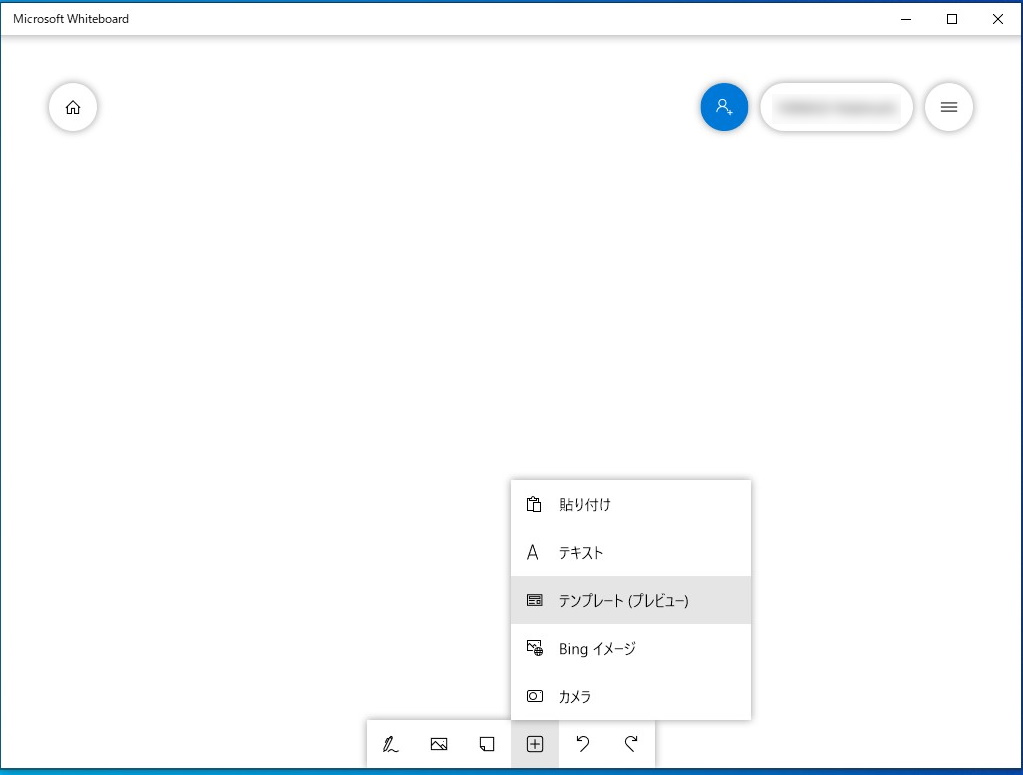
Task: Undo the last action
Action: click(x=583, y=744)
